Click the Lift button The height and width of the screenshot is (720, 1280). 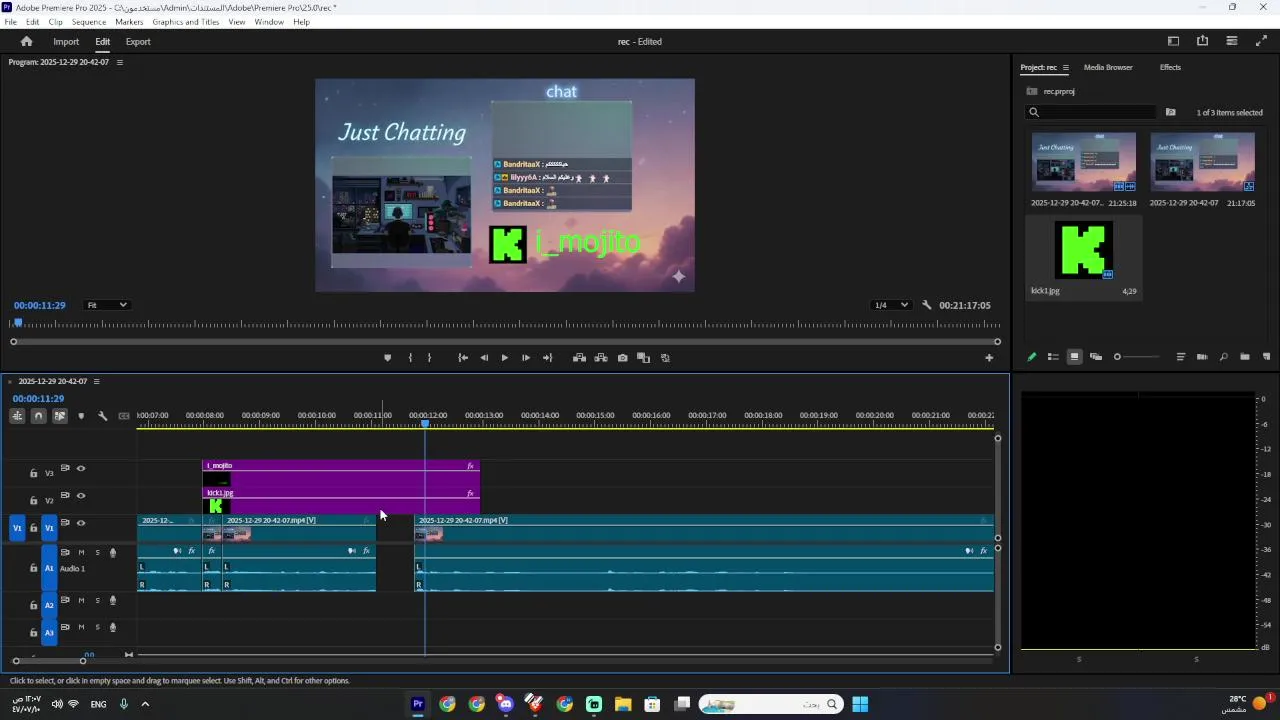pos(579,358)
